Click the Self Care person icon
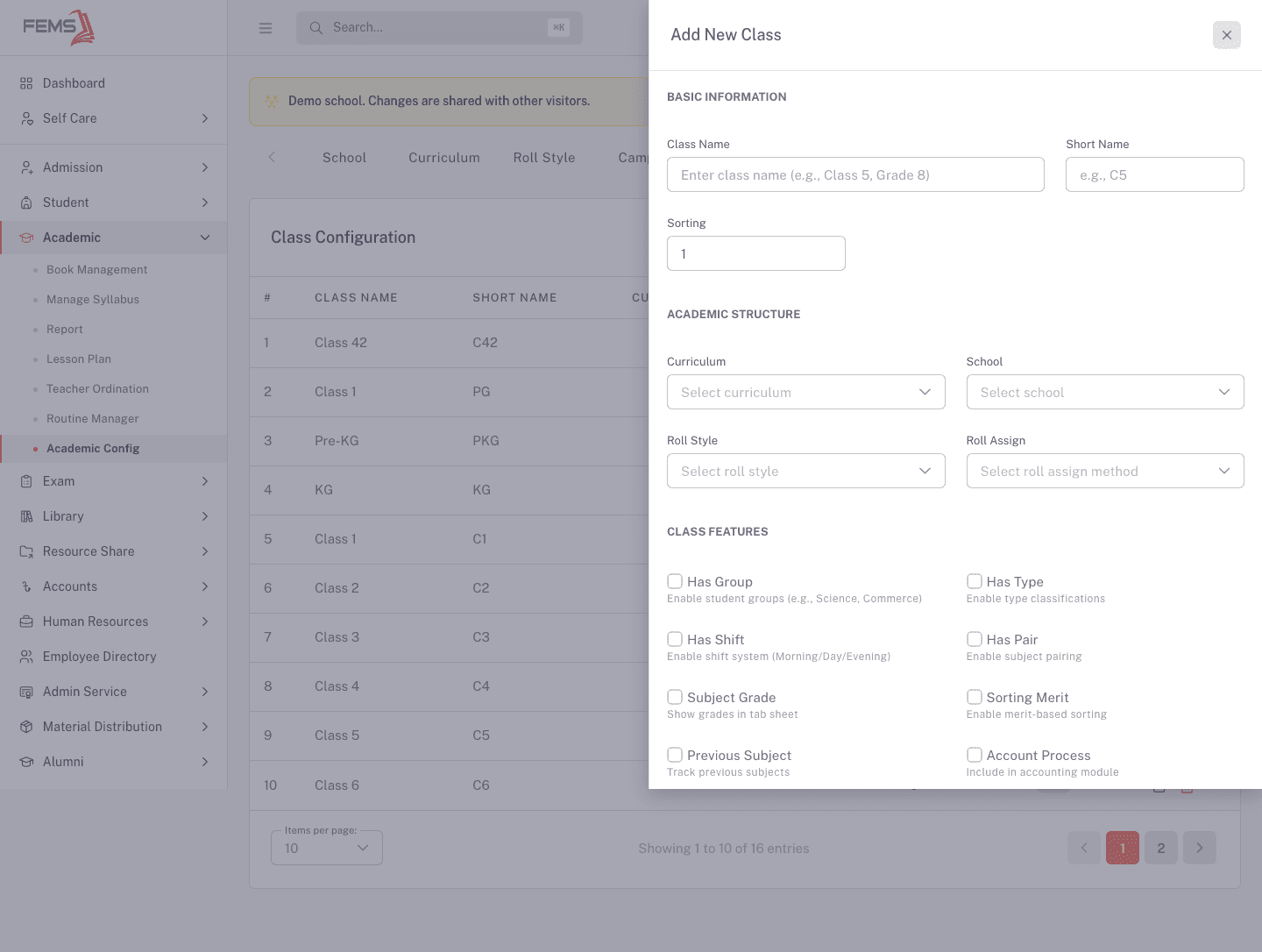The height and width of the screenshot is (952, 1262). 26,118
